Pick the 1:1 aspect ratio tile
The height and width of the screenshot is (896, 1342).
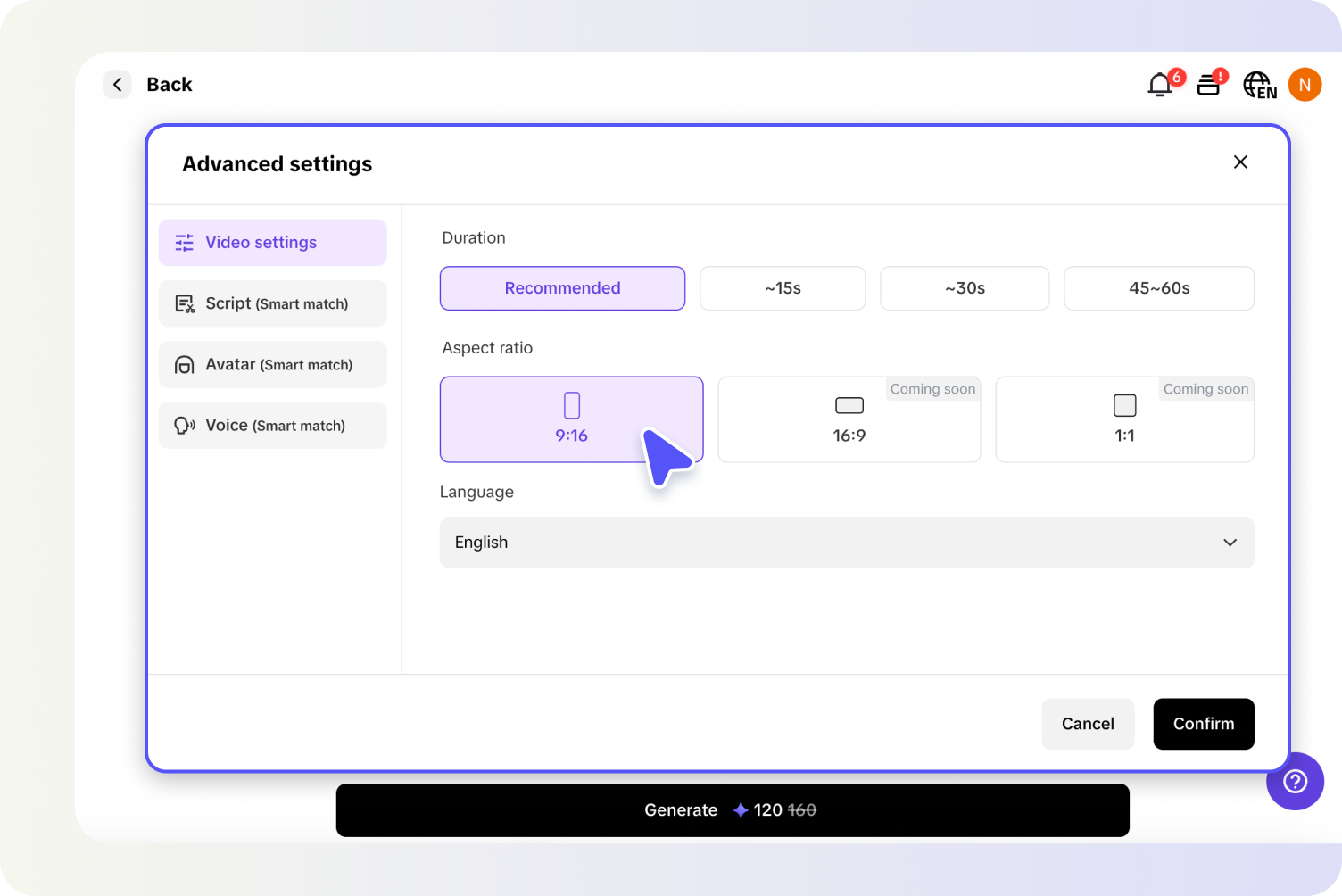1124,419
